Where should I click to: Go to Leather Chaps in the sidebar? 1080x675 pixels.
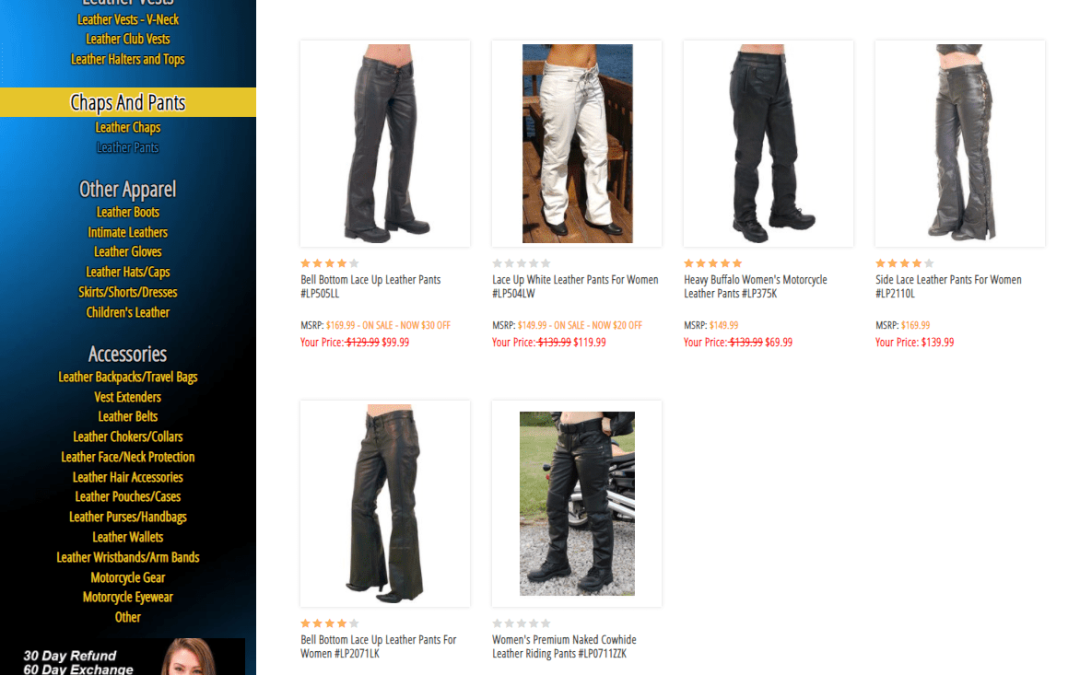pyautogui.click(x=128, y=127)
